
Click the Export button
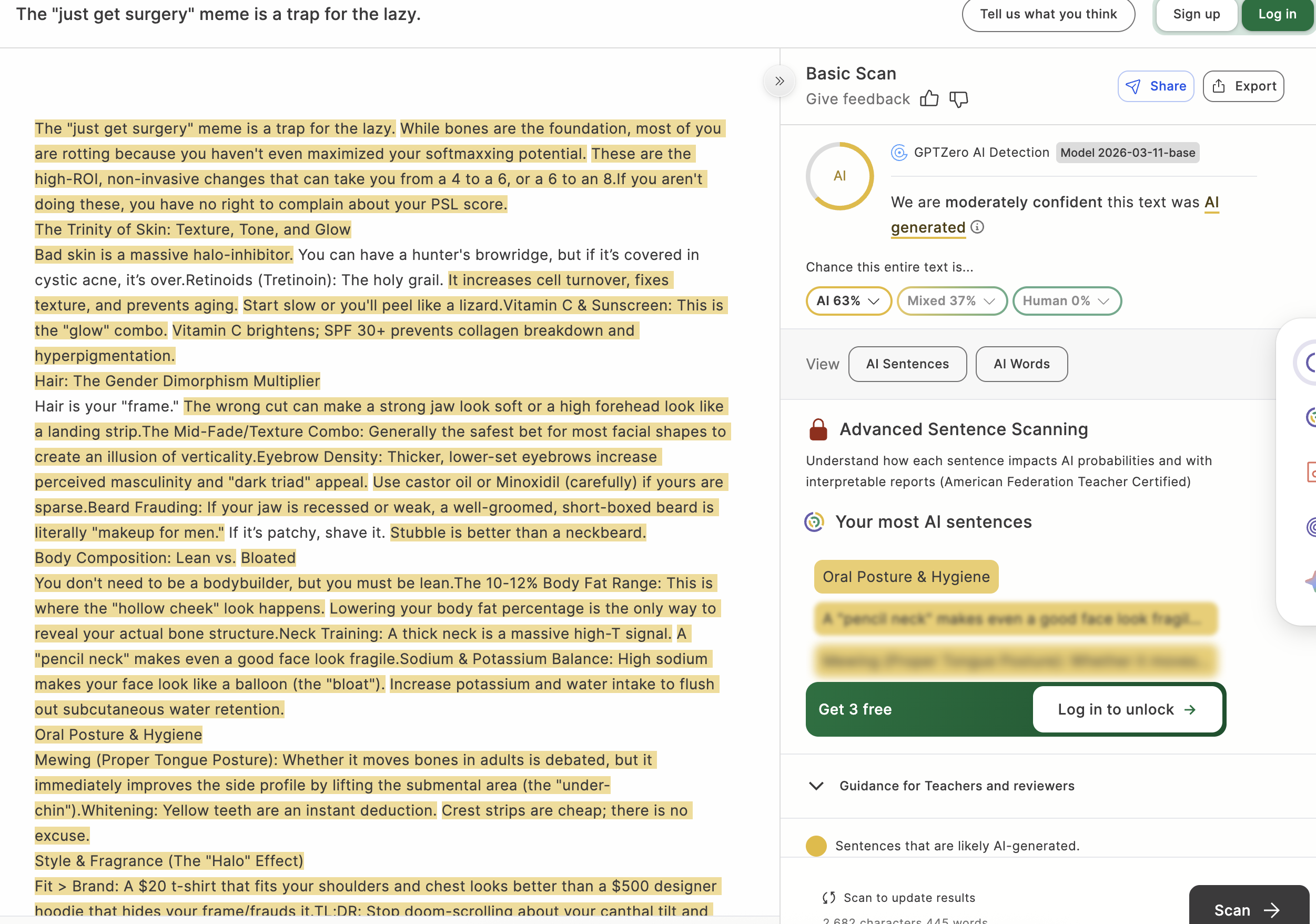coord(1243,86)
